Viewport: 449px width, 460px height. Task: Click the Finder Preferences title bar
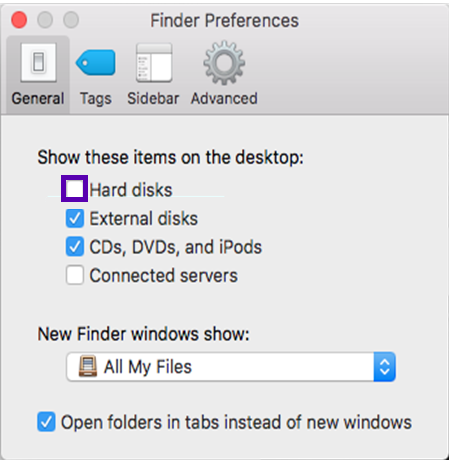click(x=224, y=20)
